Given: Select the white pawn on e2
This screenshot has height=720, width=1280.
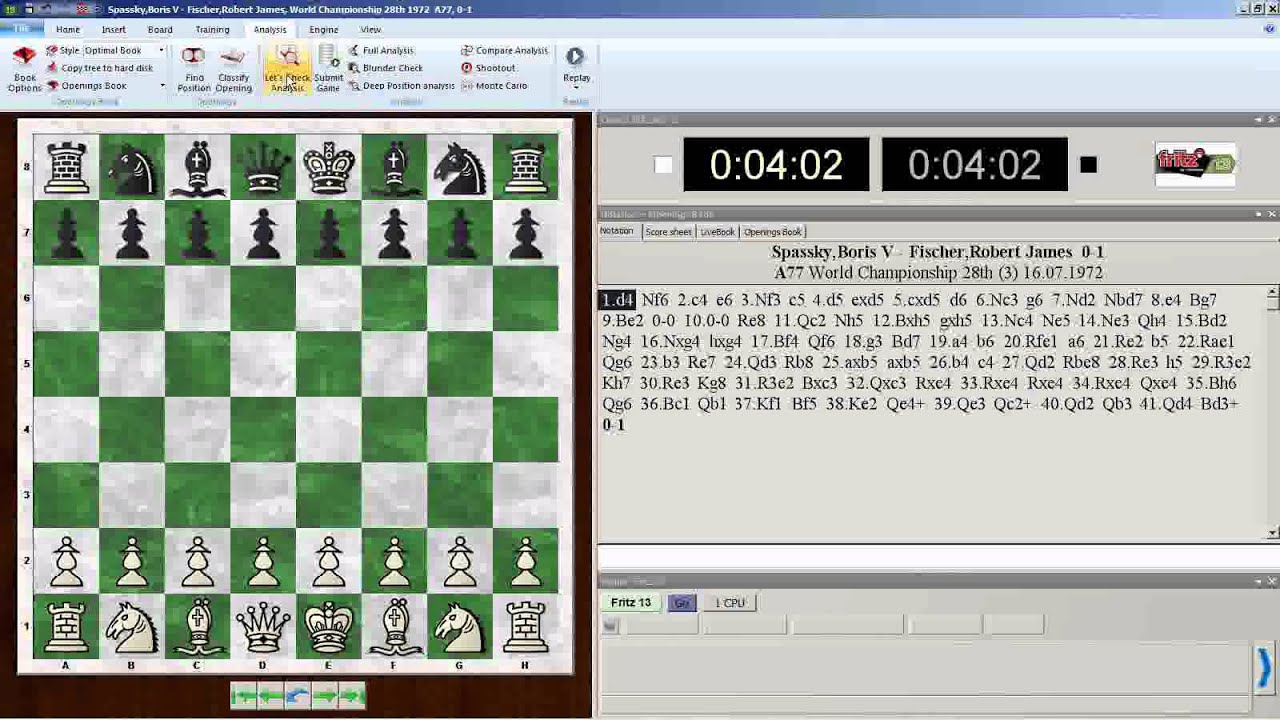Looking at the screenshot, I should click(x=328, y=561).
